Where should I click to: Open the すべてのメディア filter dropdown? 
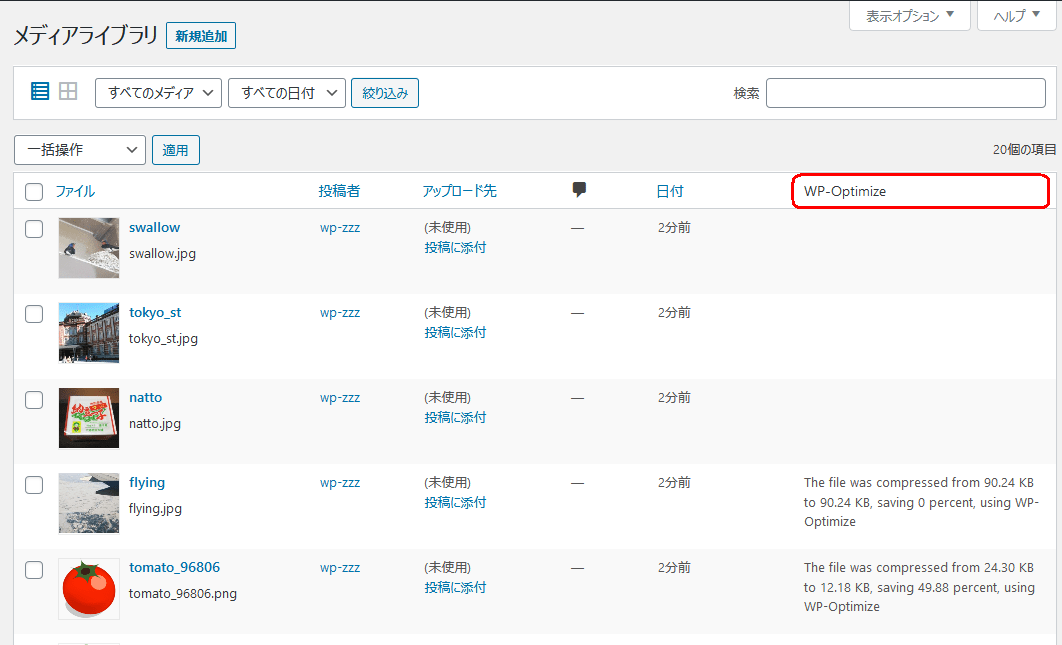coord(158,93)
